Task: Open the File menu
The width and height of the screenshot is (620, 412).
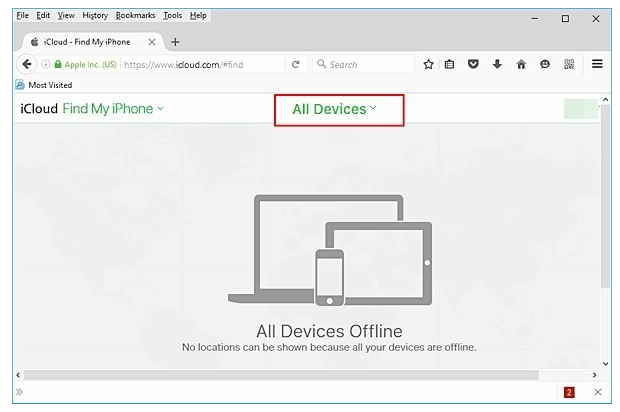Action: tap(23, 15)
